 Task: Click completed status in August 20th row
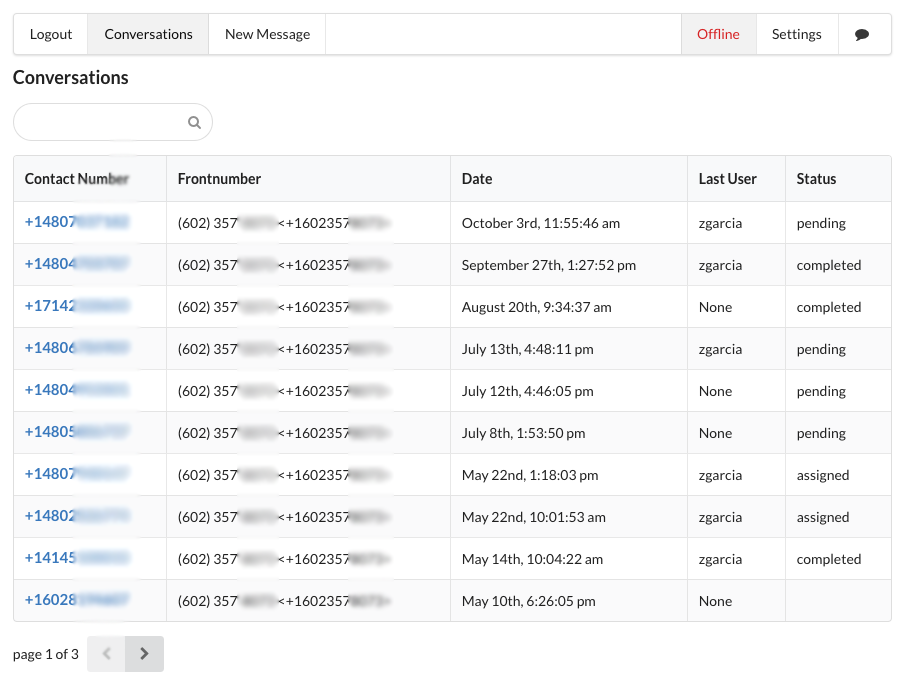(829, 307)
